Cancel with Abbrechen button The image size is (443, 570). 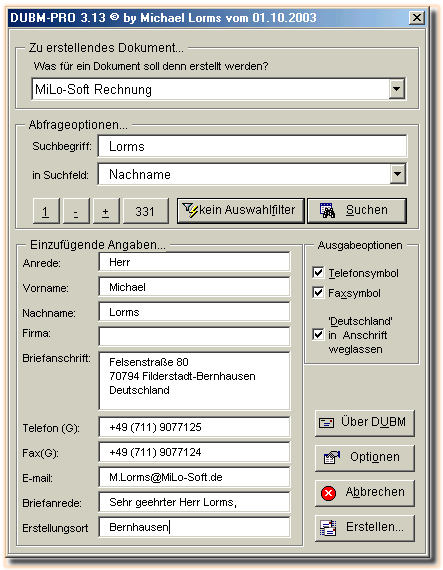[x=365, y=493]
